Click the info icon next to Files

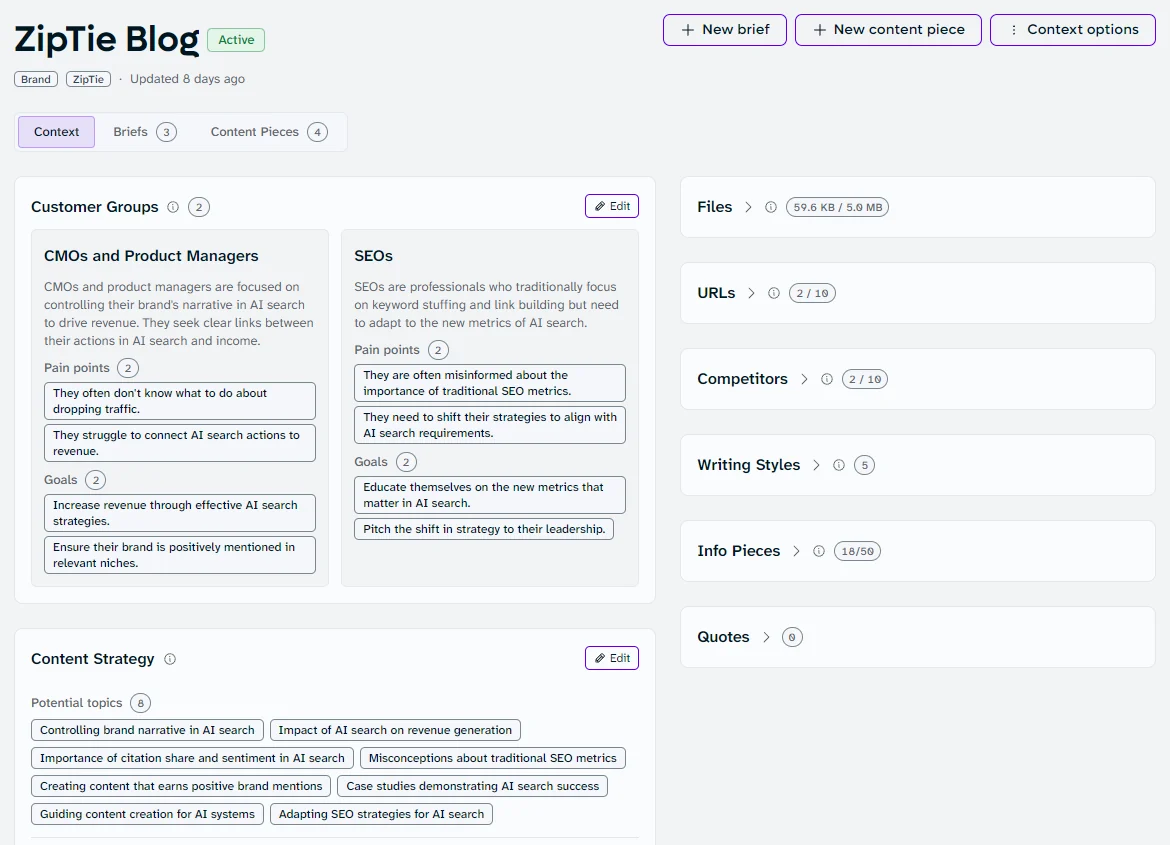point(771,208)
